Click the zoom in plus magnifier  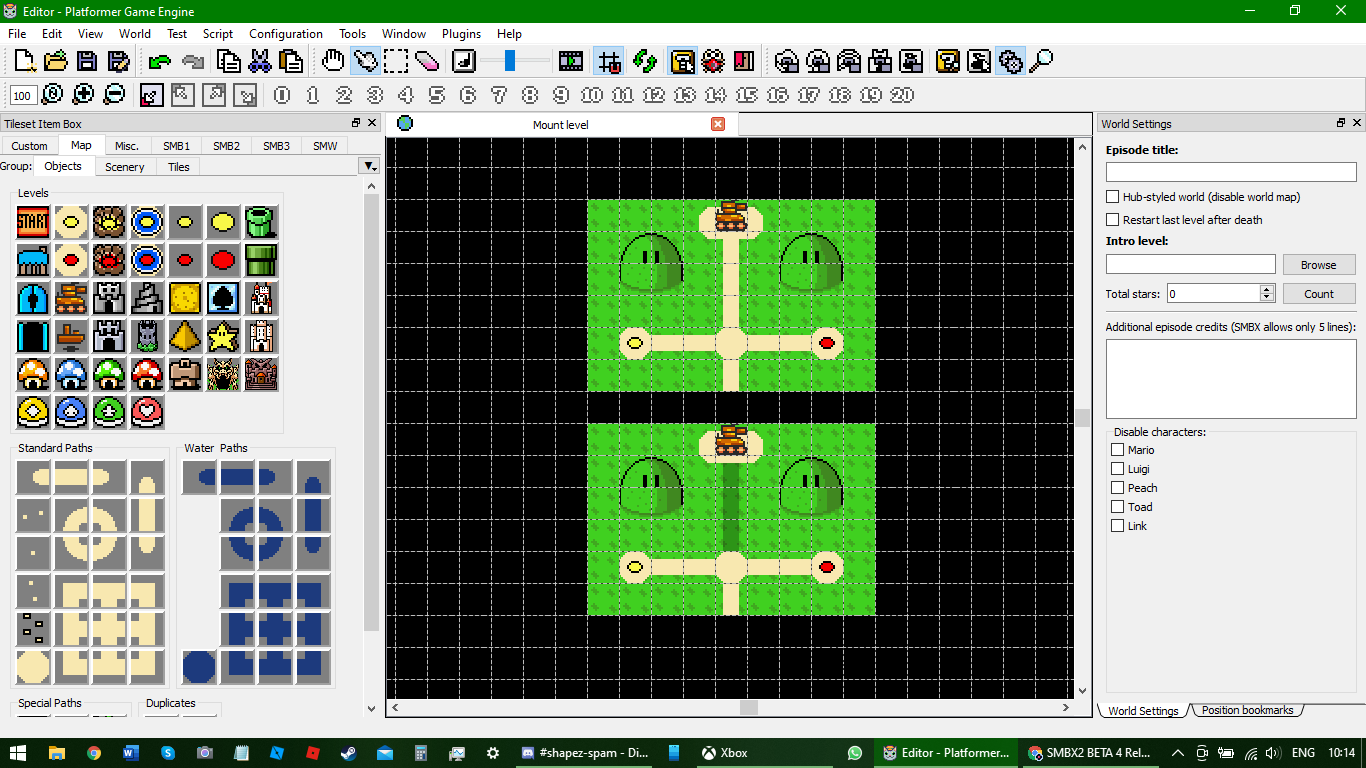83,94
